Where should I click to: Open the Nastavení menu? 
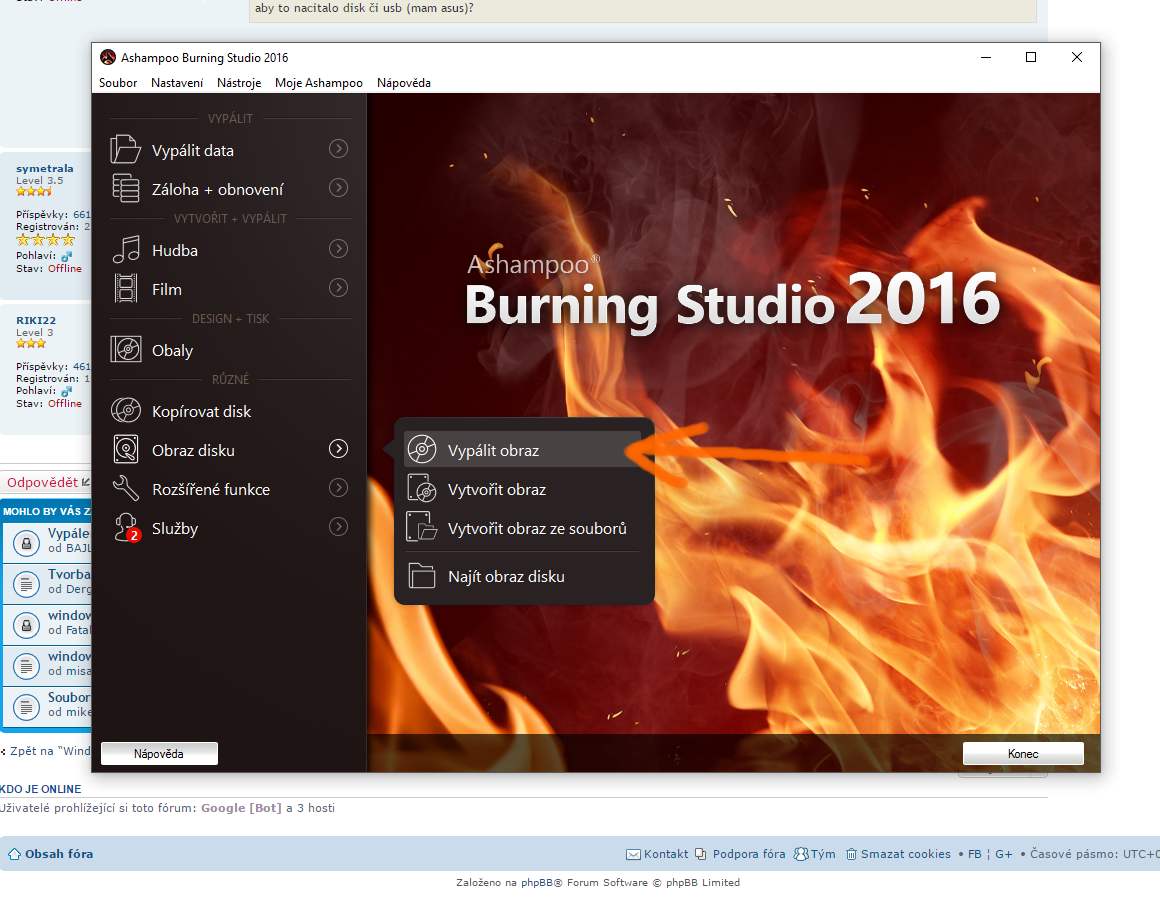tap(177, 83)
